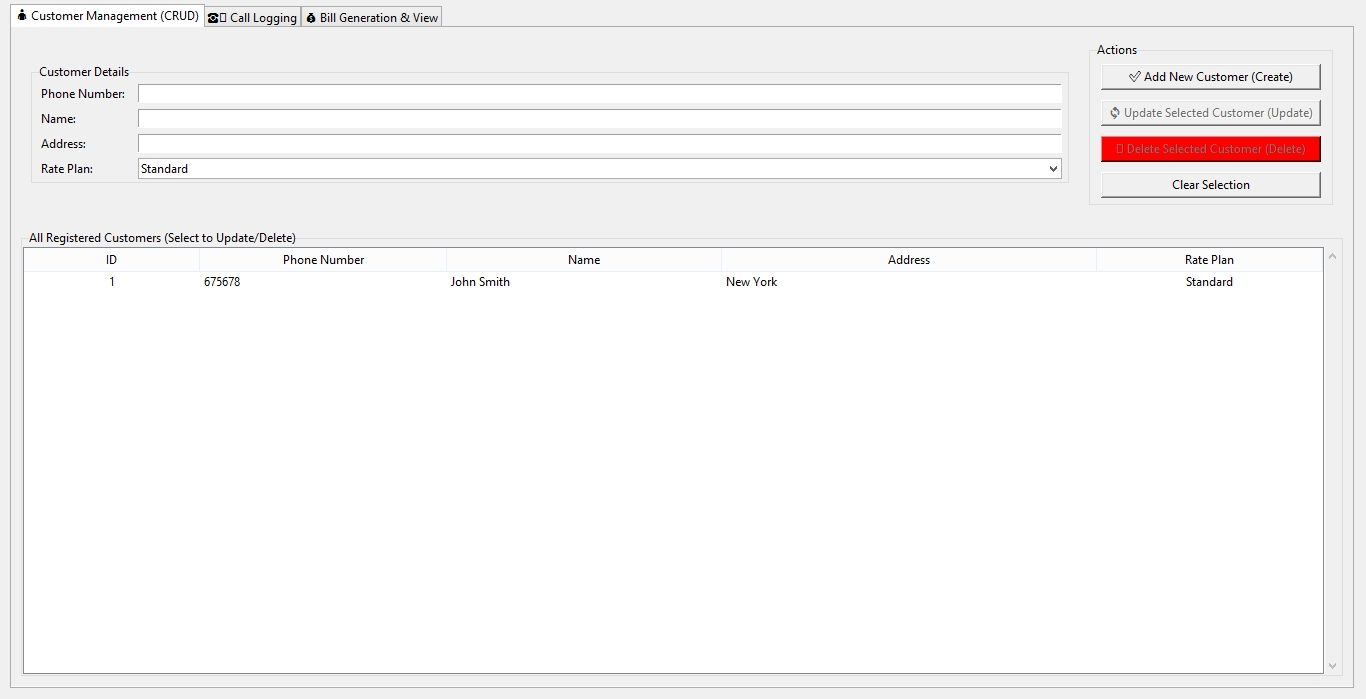Click the red Delete Selected Customer button

click(1210, 149)
